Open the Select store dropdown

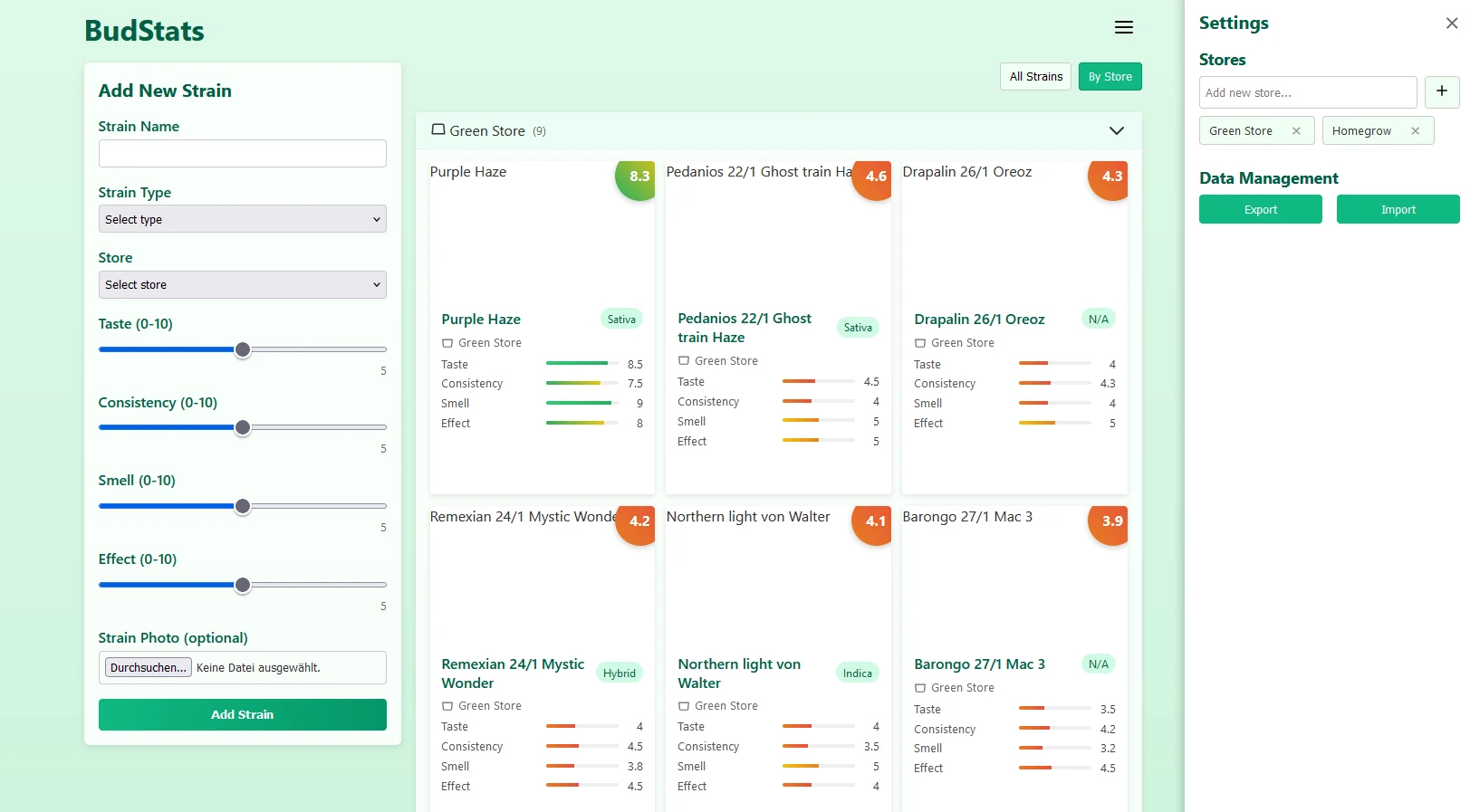tap(243, 285)
